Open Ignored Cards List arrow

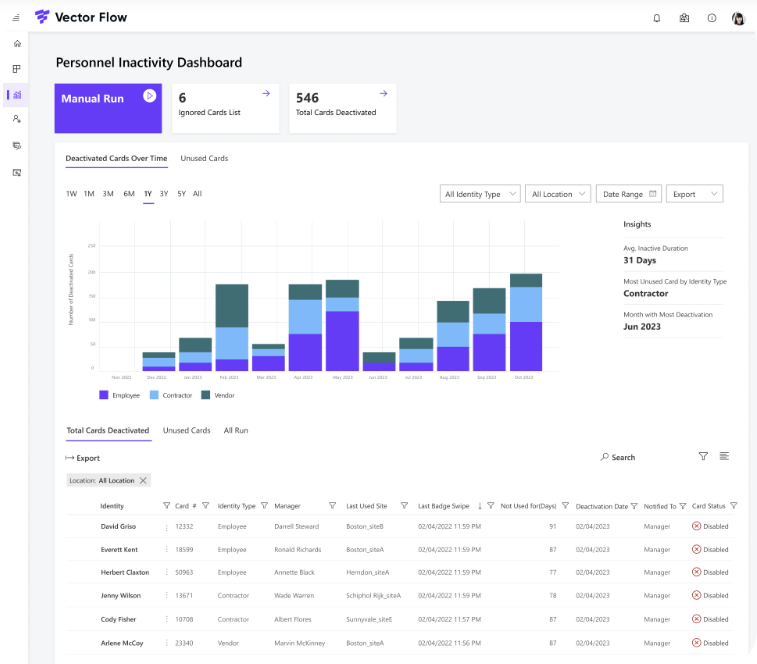(x=266, y=94)
